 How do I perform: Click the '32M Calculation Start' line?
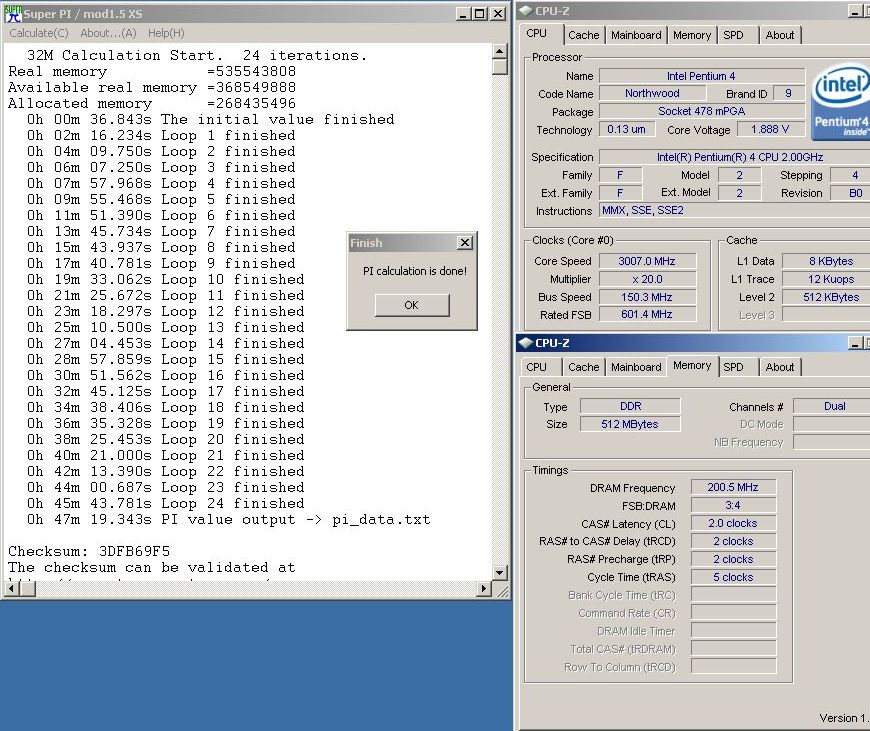pos(196,56)
